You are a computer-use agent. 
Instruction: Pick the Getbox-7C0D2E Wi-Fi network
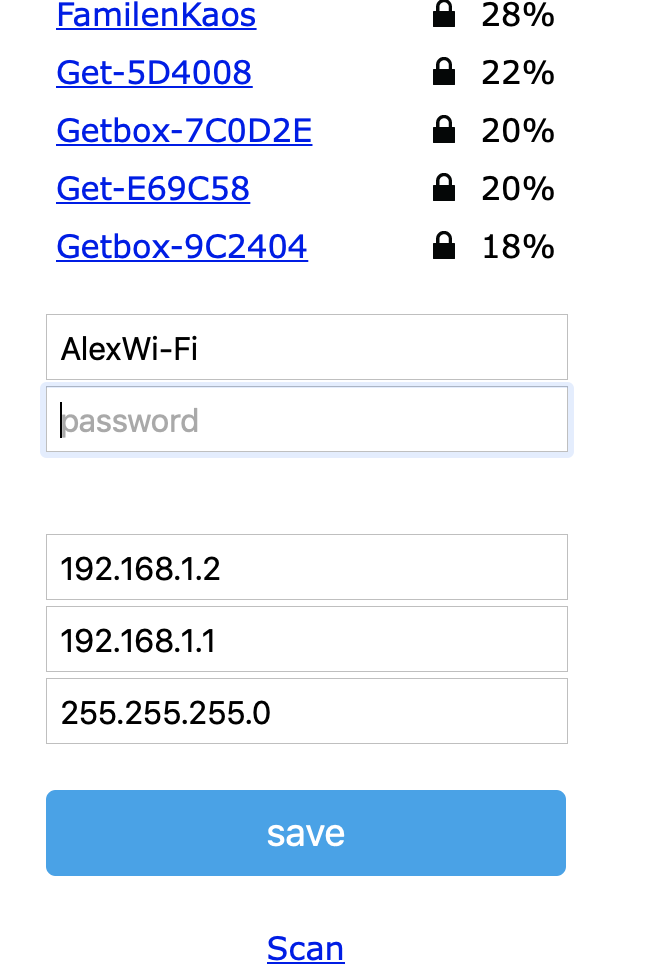184,131
